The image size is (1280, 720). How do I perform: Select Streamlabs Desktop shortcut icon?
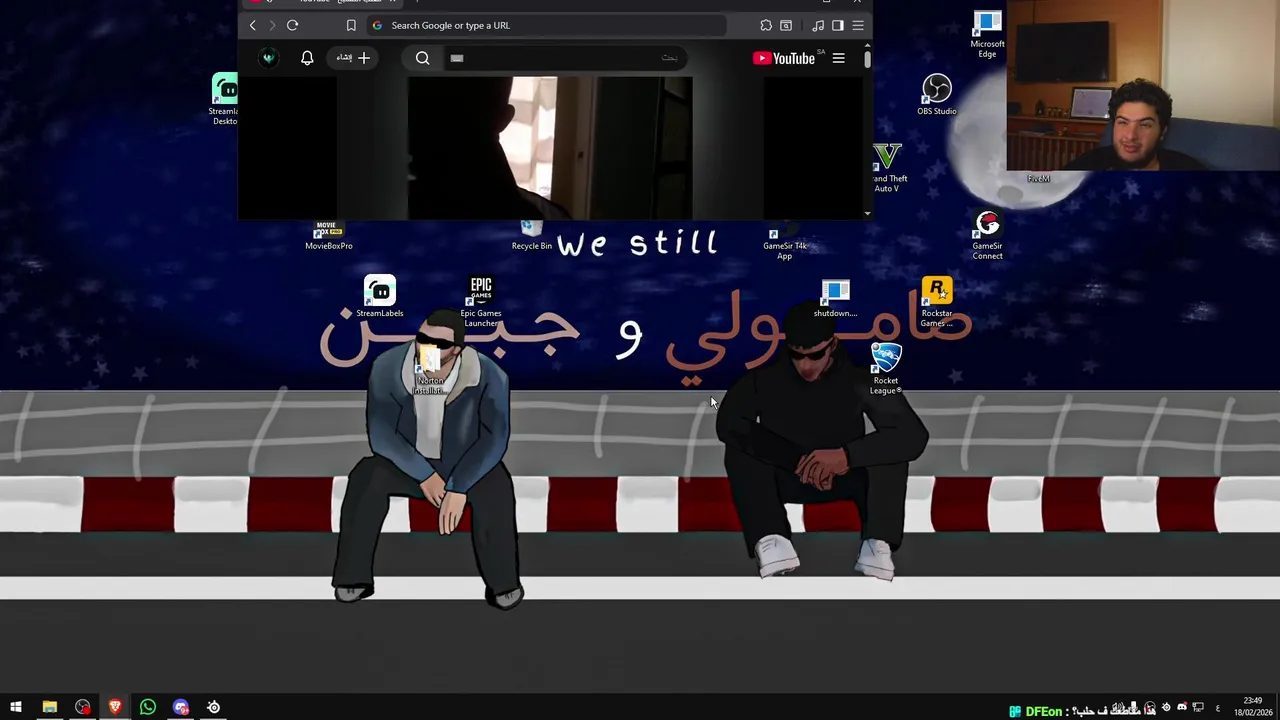pos(225,100)
